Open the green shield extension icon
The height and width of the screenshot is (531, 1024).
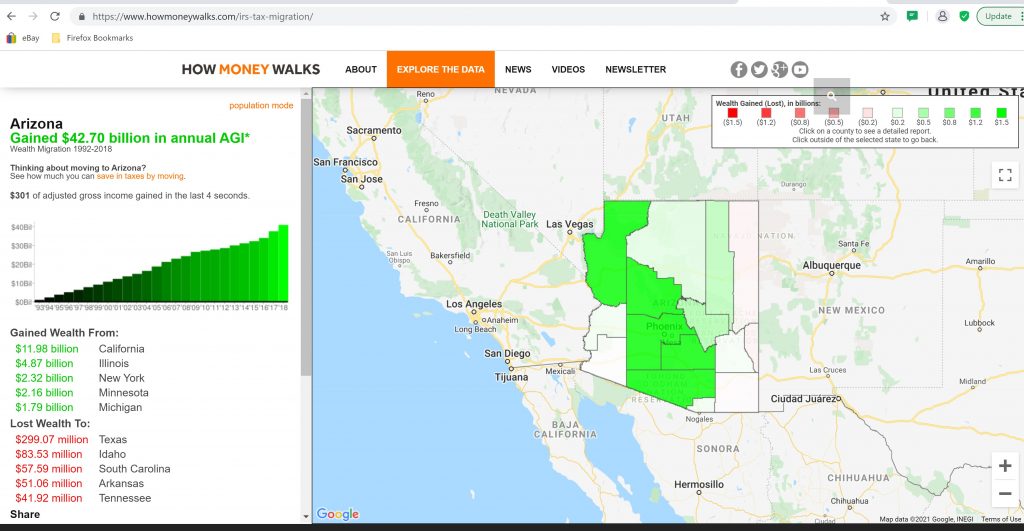[x=964, y=16]
